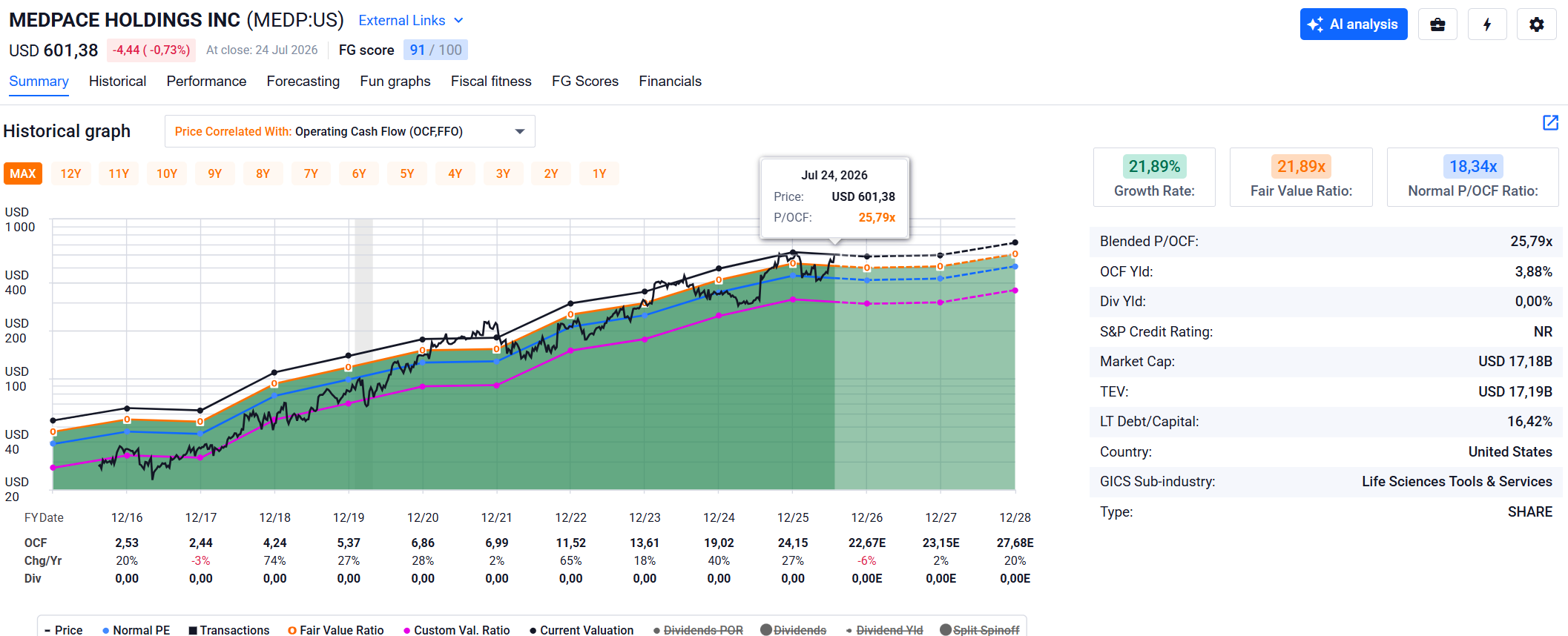Open the settings gear icon

pos(1537,24)
